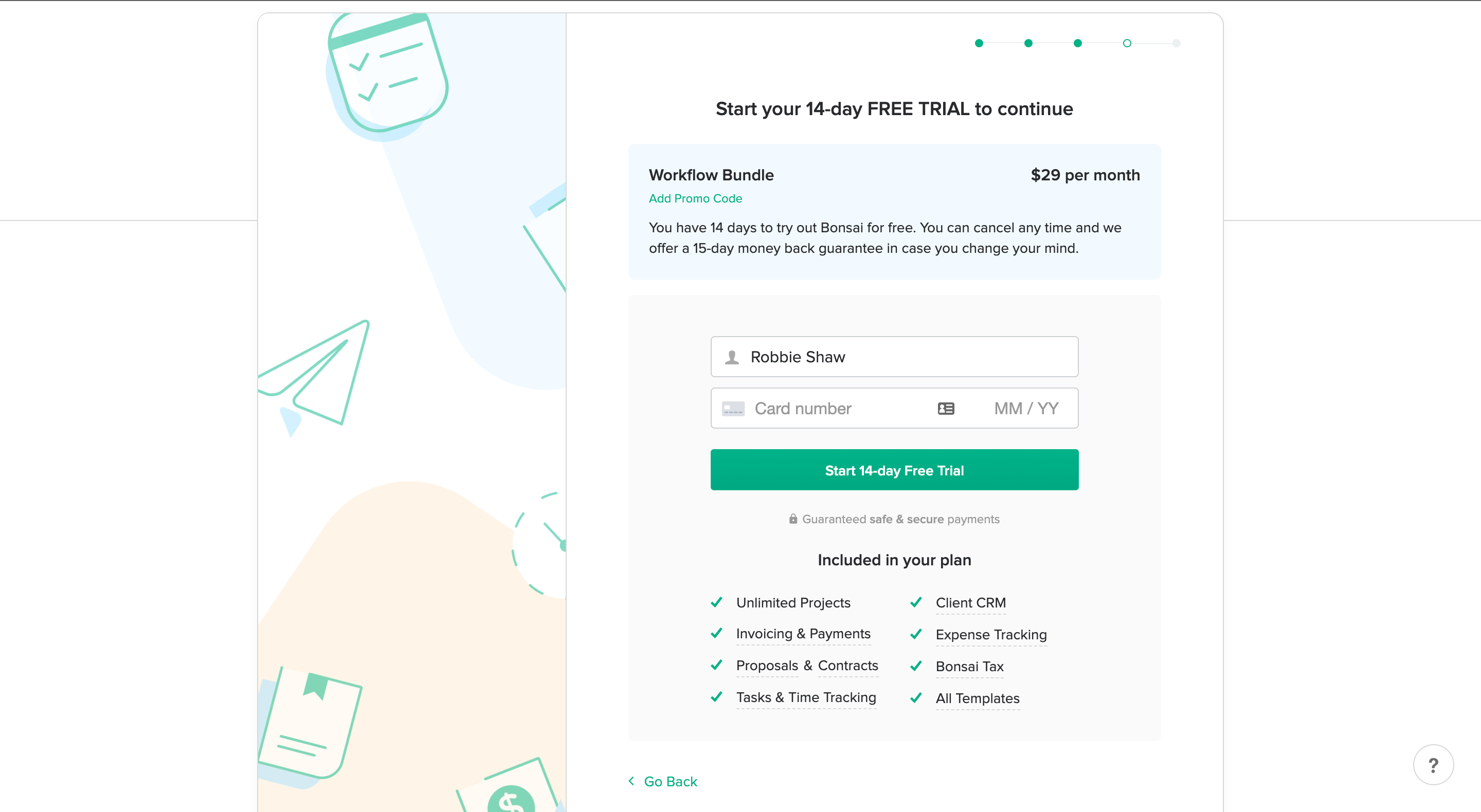Click the Go Back chevron arrow
The image size is (1481, 812).
tap(631, 780)
